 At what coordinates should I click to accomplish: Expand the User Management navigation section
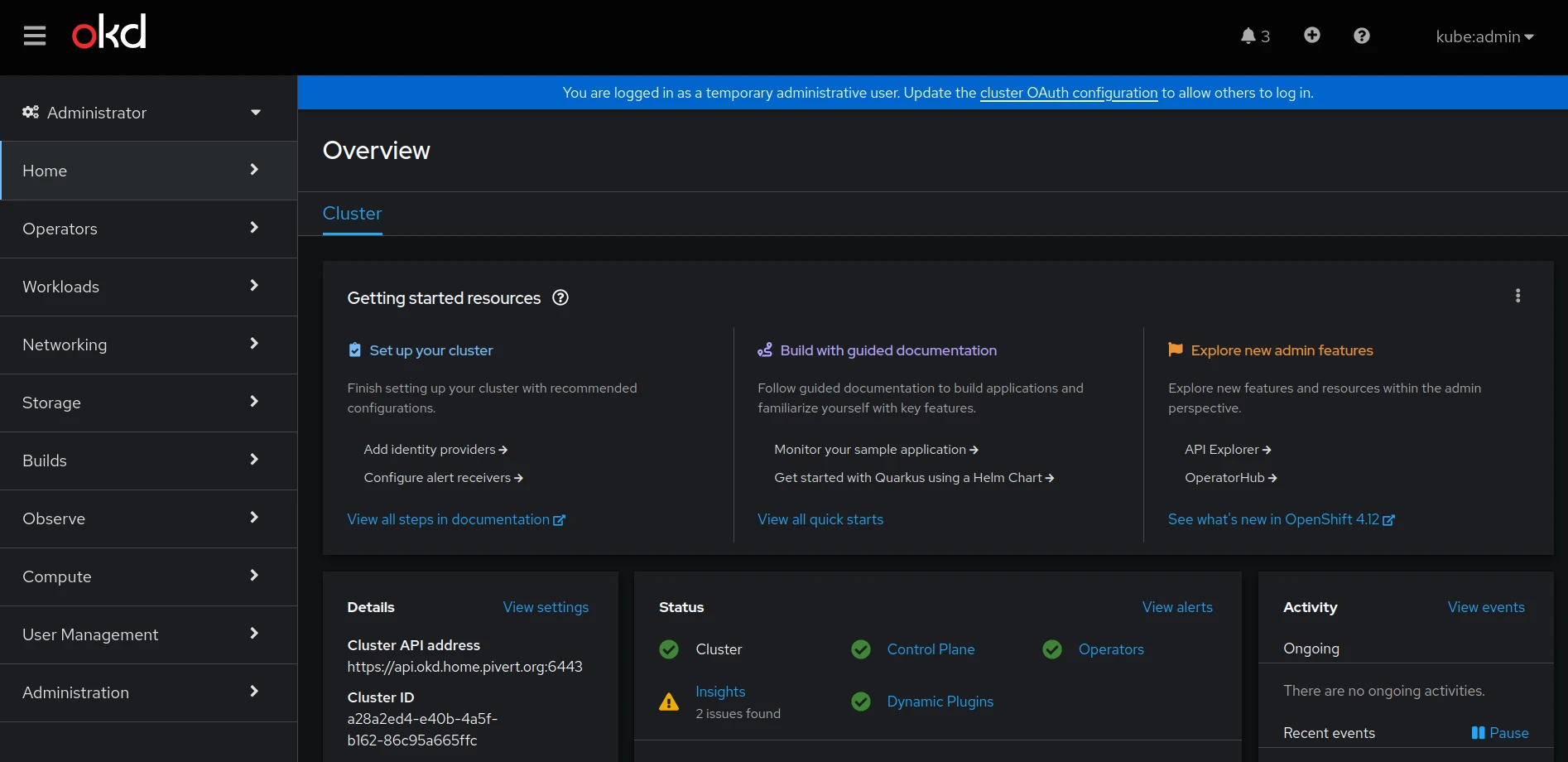click(149, 634)
